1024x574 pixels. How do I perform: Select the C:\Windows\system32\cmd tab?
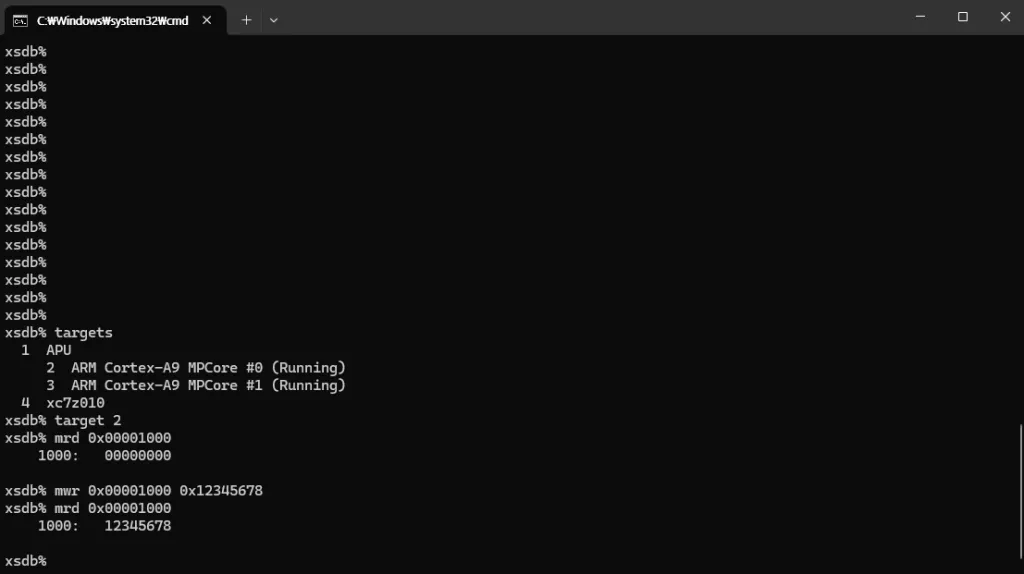[115, 20]
